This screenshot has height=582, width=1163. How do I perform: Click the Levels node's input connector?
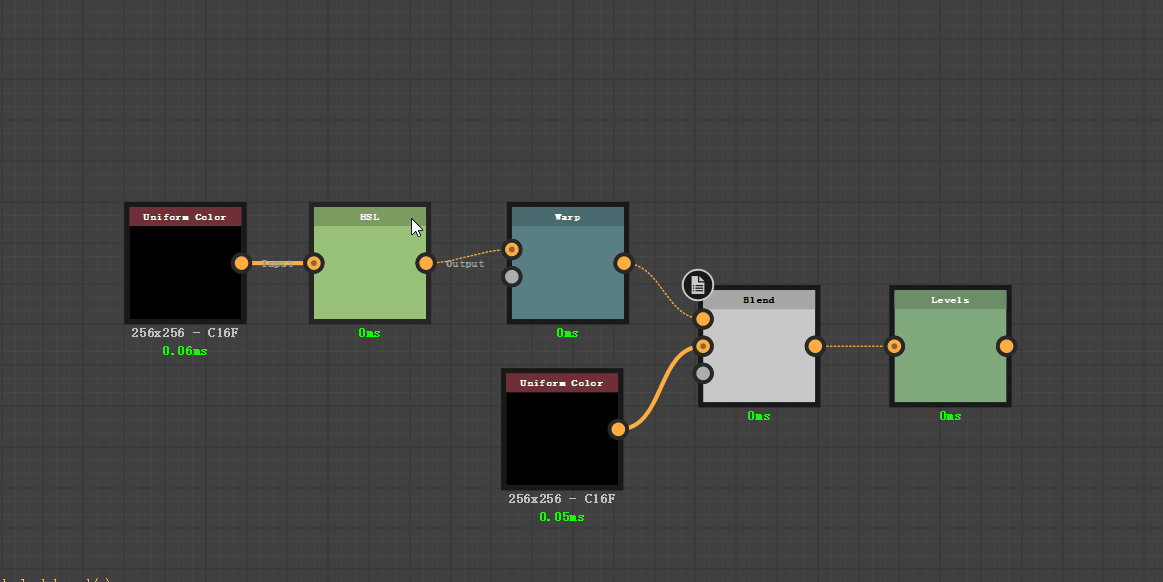[894, 346]
